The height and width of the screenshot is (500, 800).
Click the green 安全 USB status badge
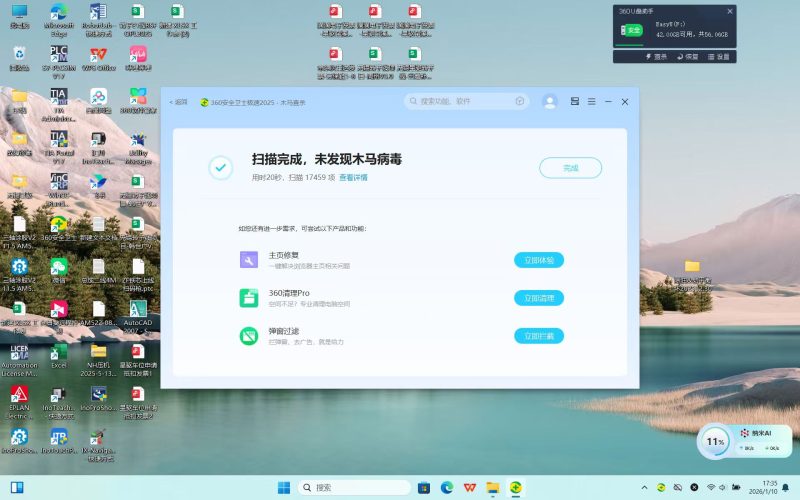click(x=632, y=31)
